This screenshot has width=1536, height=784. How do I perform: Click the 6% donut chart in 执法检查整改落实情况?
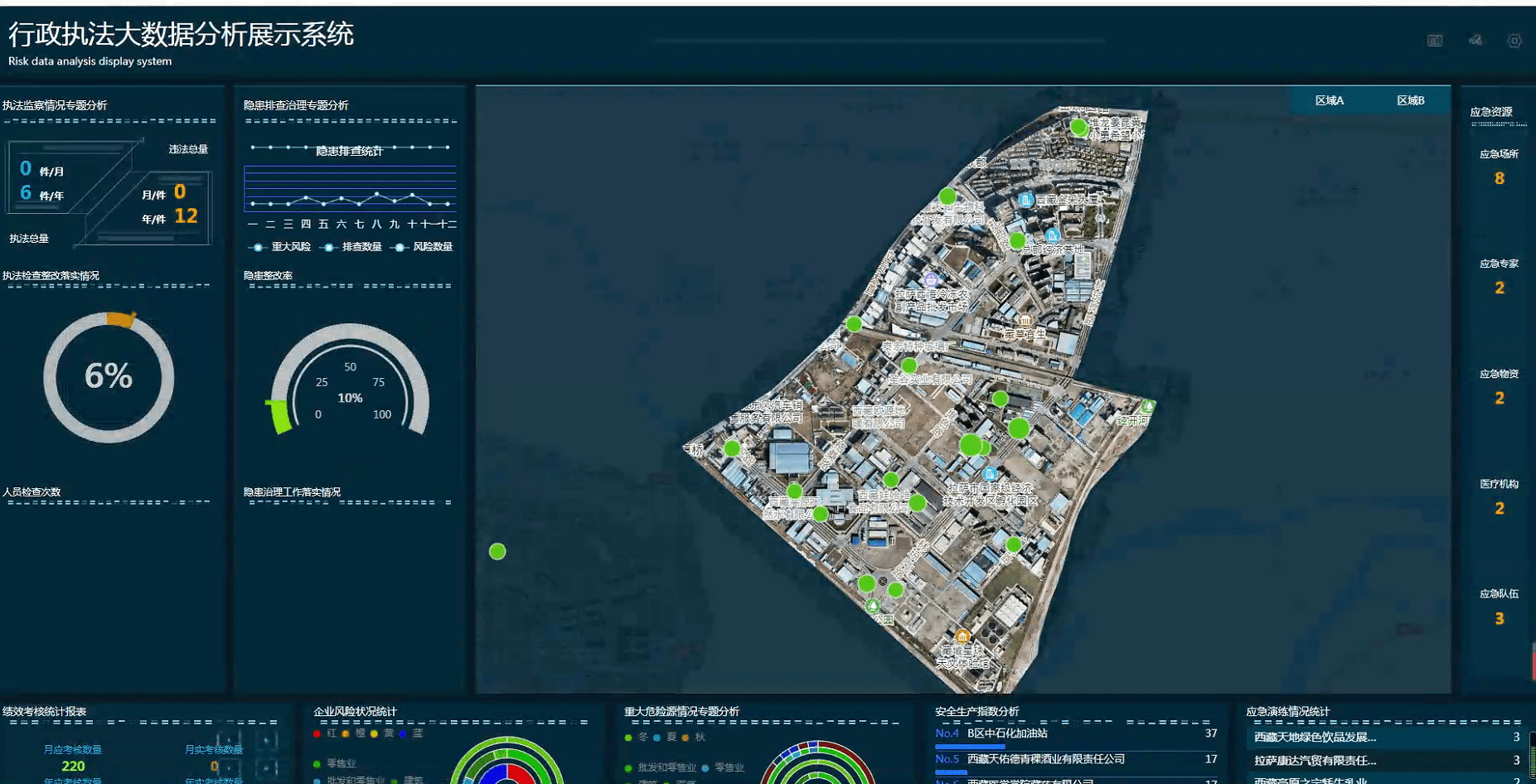coord(109,377)
